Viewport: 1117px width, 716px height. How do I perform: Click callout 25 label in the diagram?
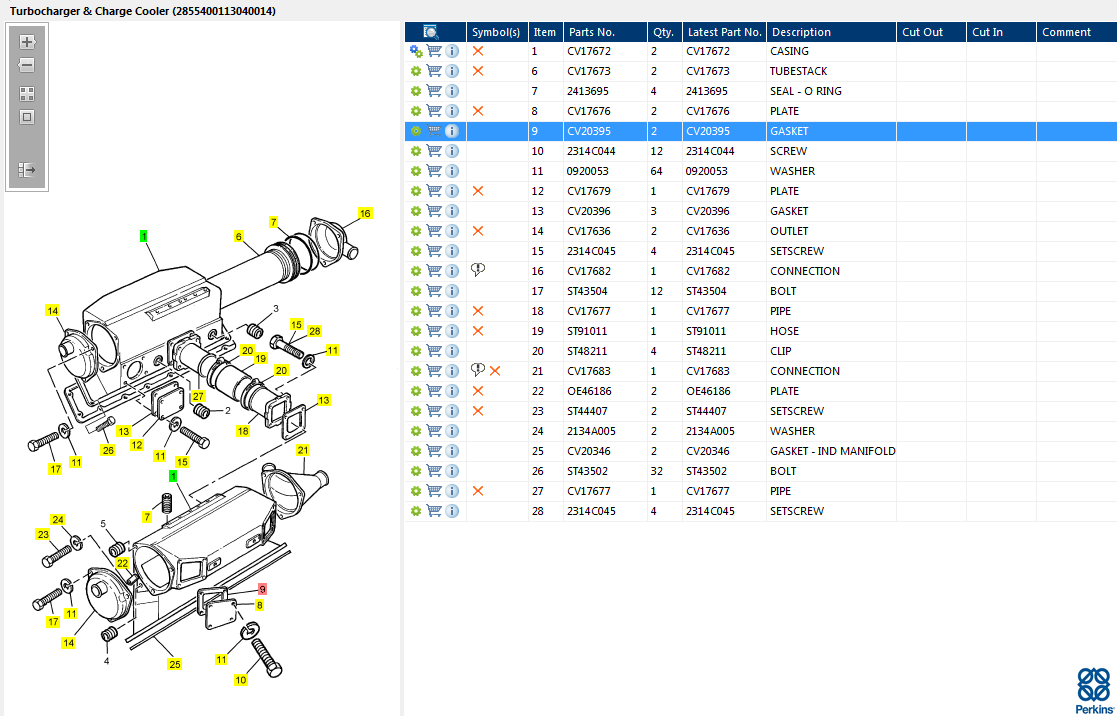click(x=175, y=664)
